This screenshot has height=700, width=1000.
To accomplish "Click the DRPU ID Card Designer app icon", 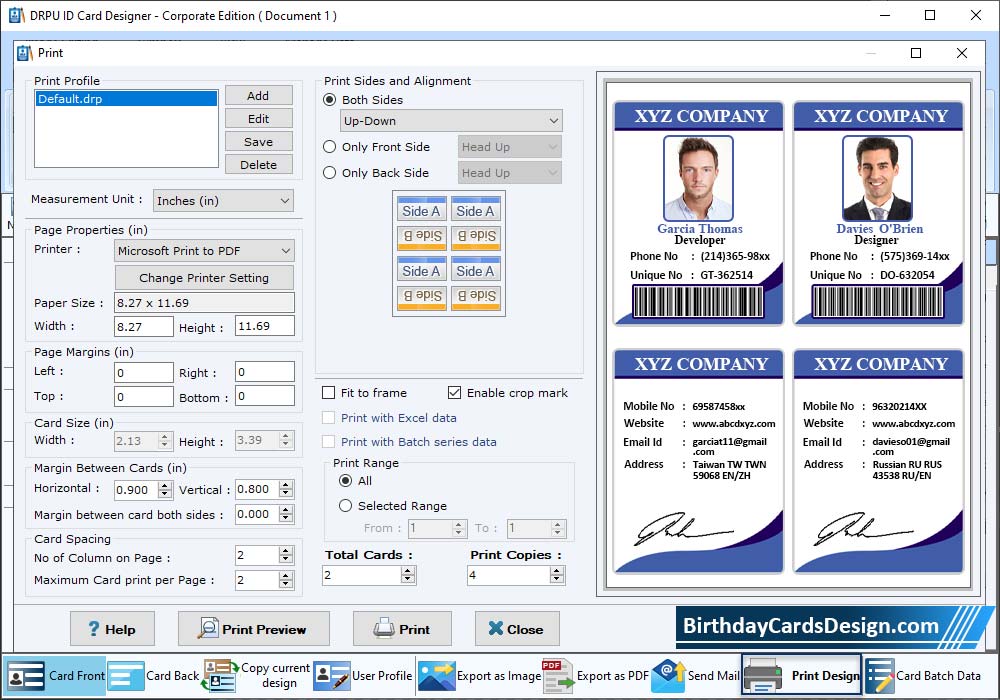I will tap(17, 15).
